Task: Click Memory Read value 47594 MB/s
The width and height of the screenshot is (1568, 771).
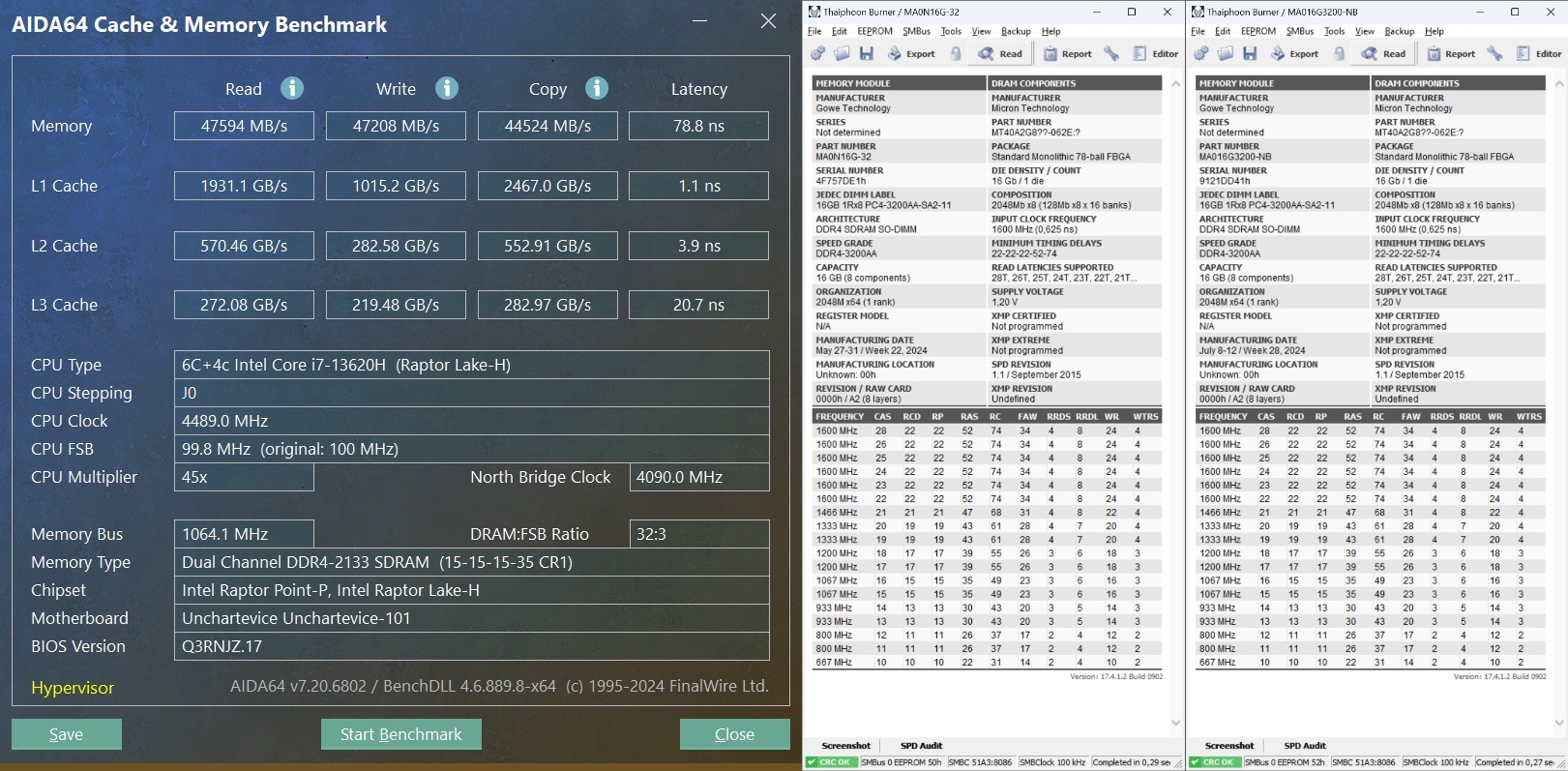Action: click(x=244, y=126)
